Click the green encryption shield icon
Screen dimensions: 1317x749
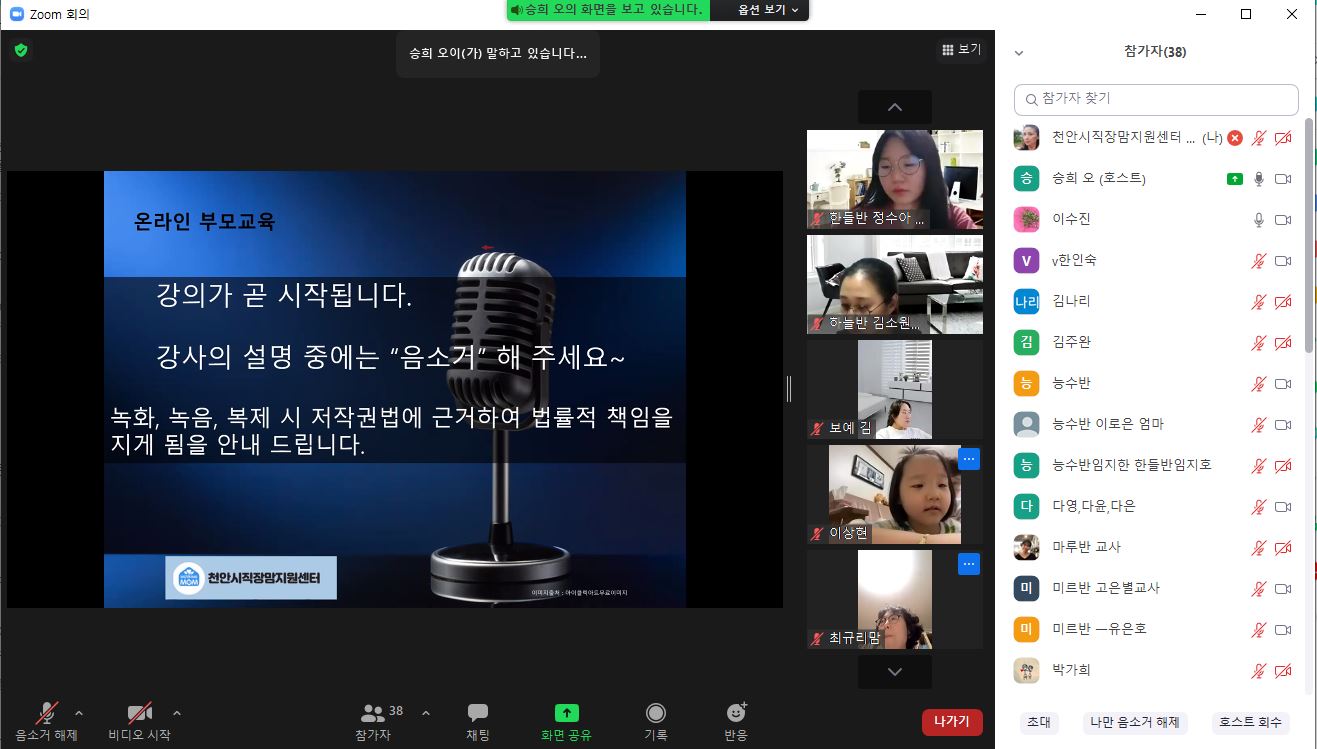point(20,50)
